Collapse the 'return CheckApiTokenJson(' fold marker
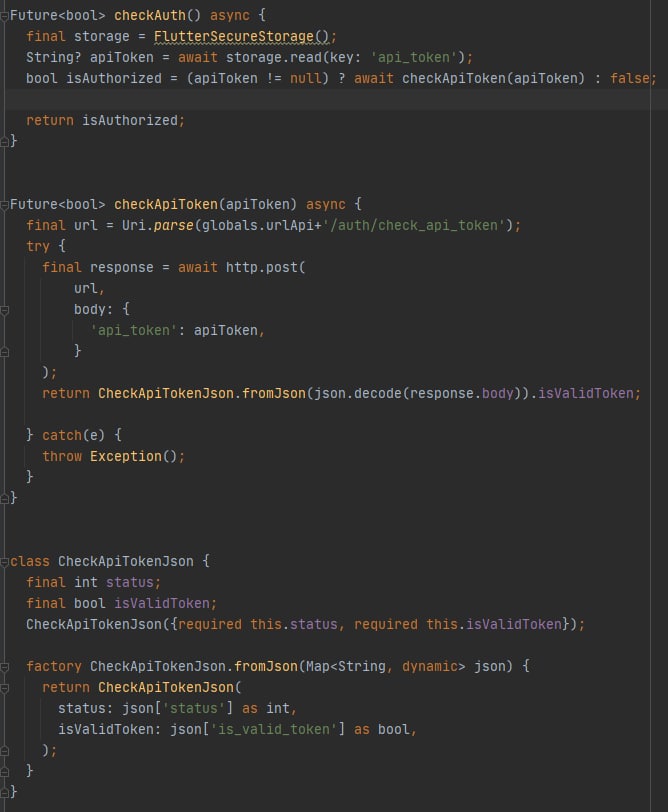 [x=4, y=688]
